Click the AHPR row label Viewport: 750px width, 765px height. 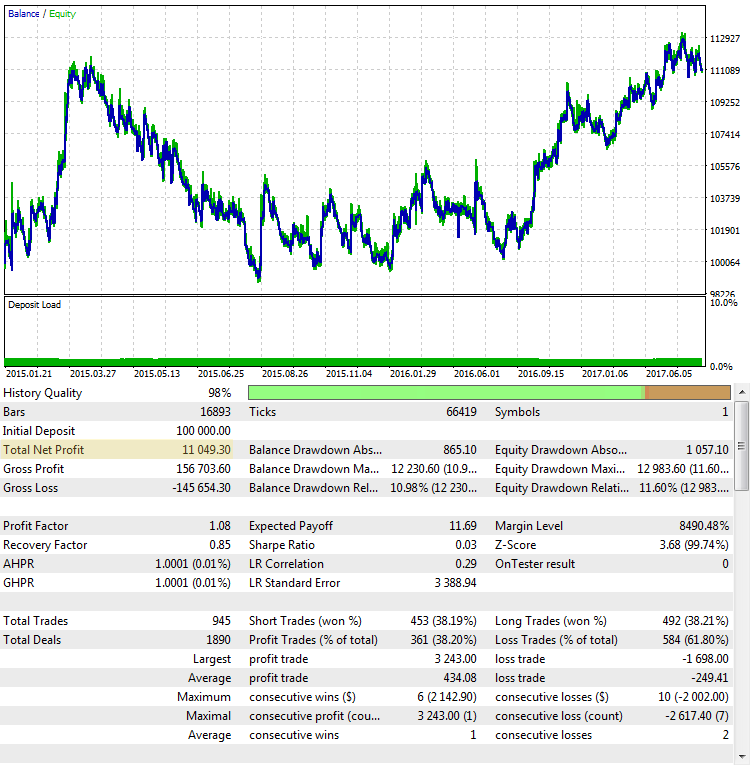point(19,564)
